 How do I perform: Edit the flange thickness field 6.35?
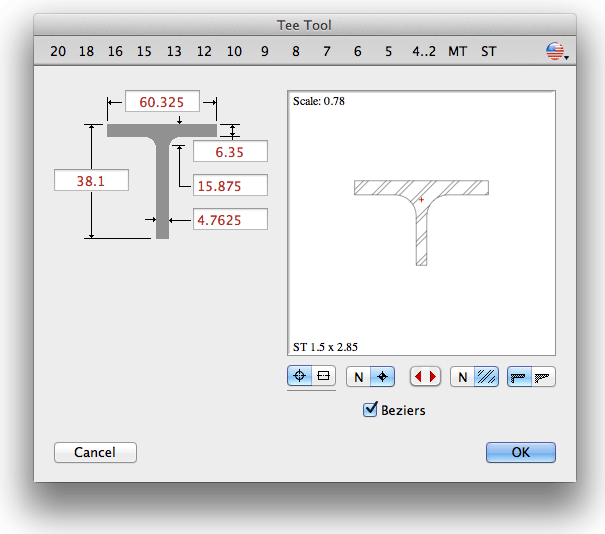click(230, 151)
